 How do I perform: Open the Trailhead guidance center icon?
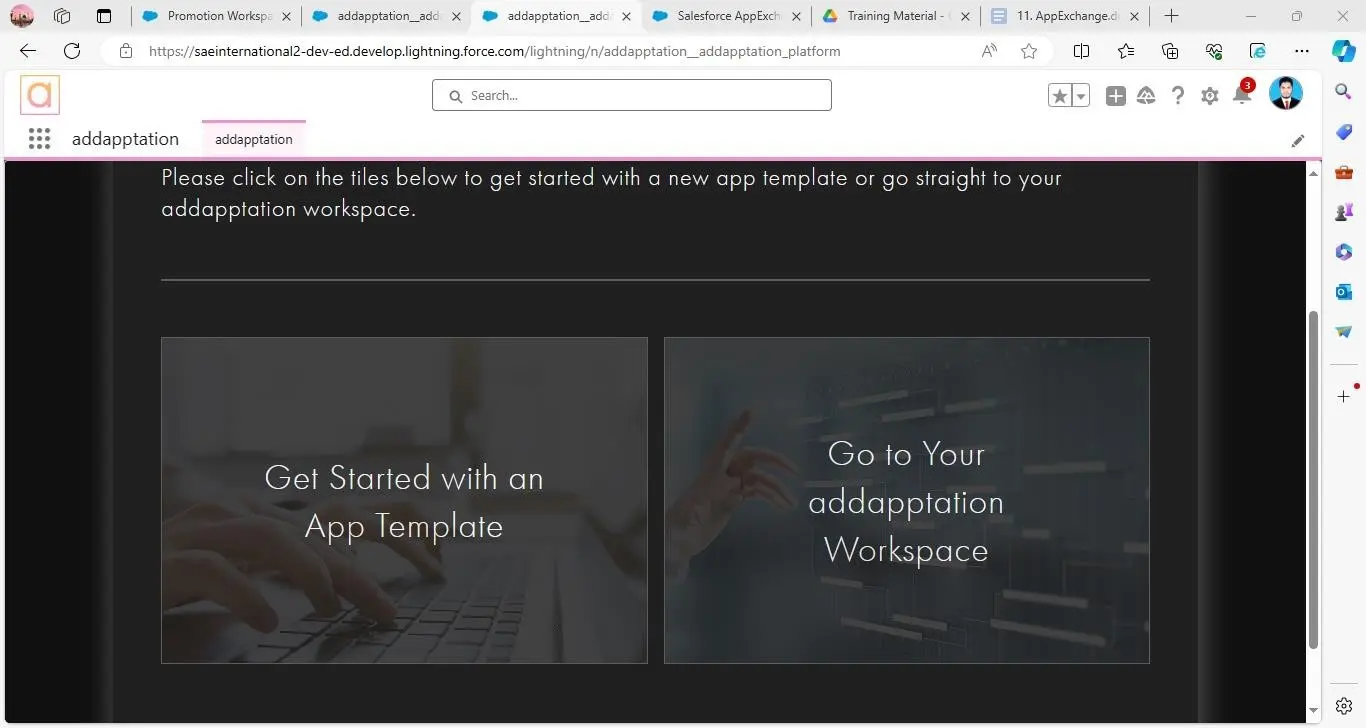[1147, 95]
